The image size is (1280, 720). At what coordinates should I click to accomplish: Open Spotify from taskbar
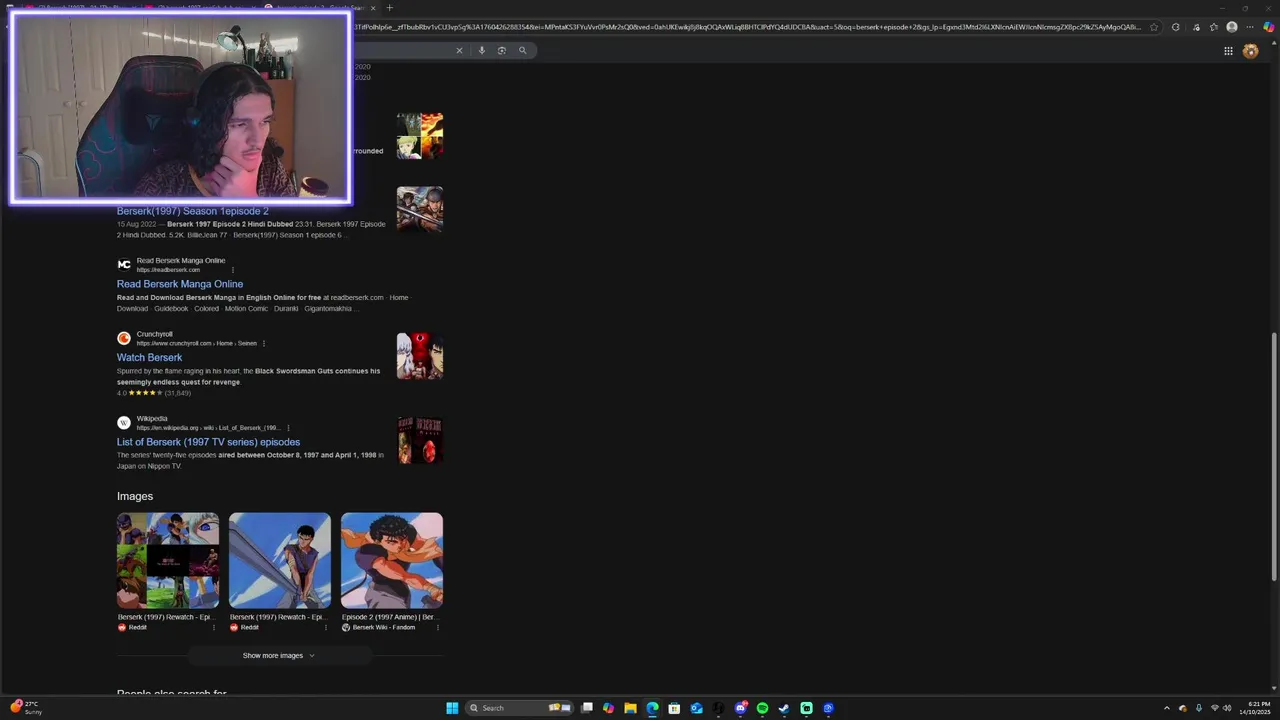[x=762, y=708]
